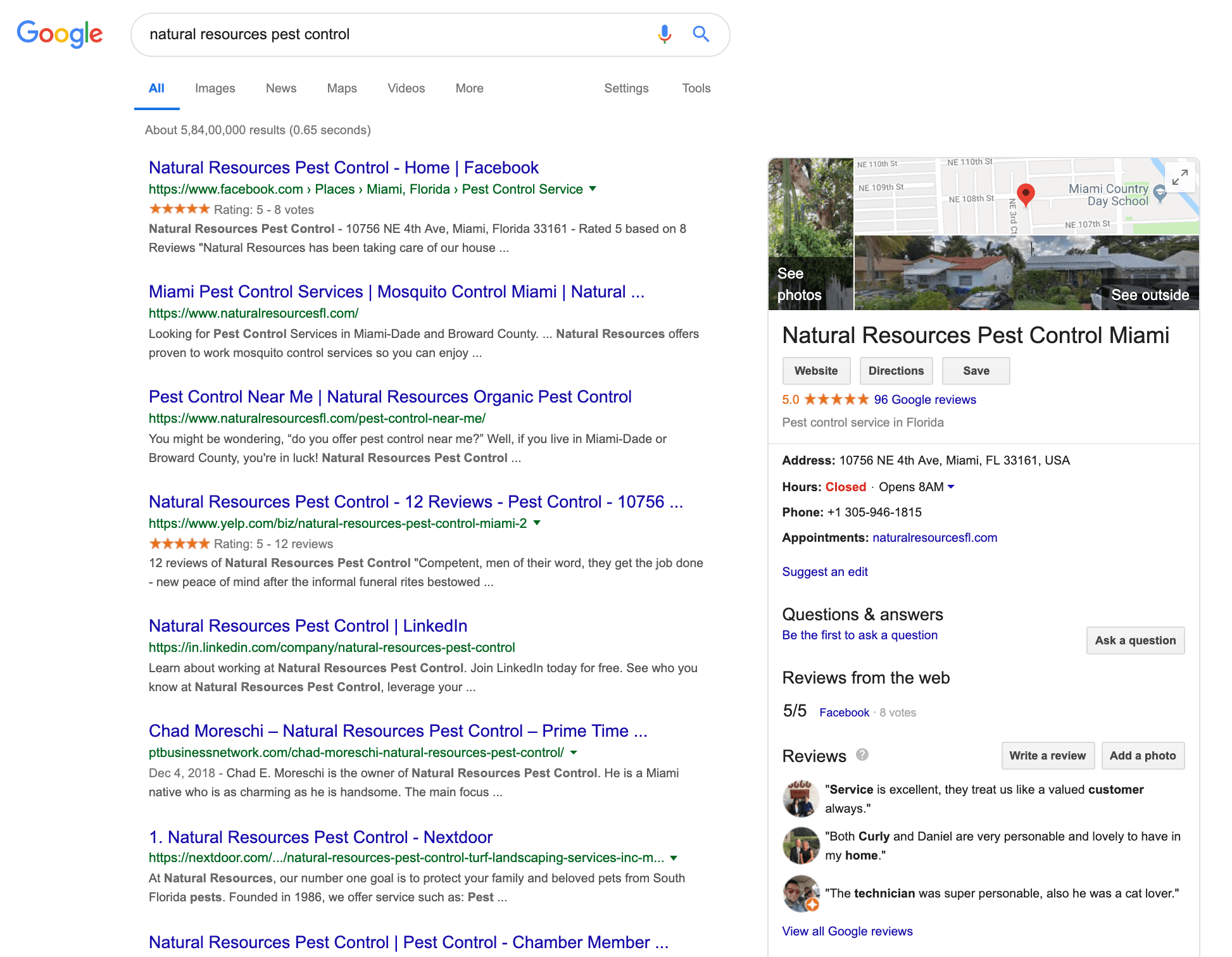The height and width of the screenshot is (957, 1232).
Task: Open Facebook reviews from the web link
Action: tap(844, 712)
